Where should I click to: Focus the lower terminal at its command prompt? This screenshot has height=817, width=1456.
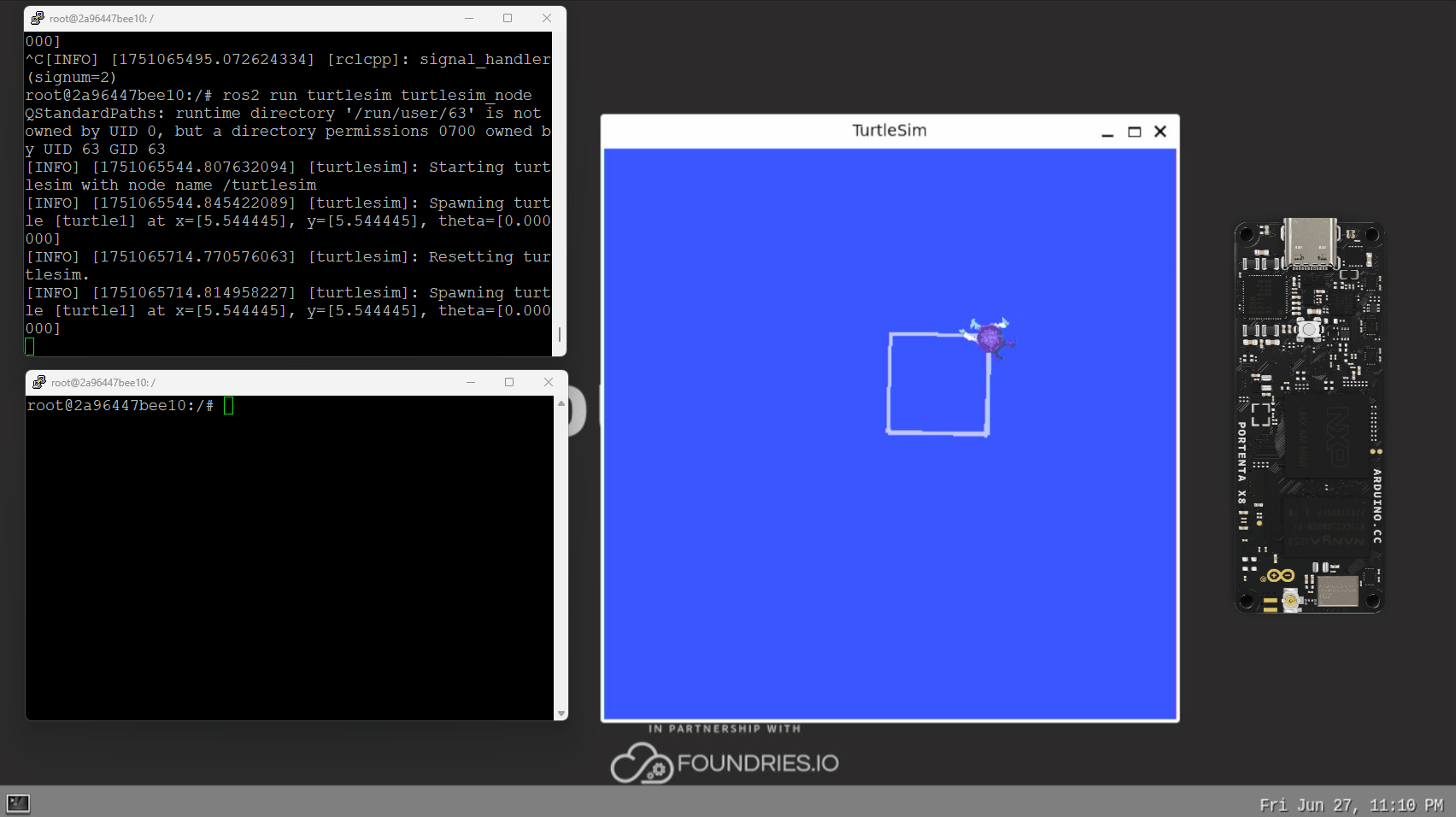pyautogui.click(x=228, y=406)
